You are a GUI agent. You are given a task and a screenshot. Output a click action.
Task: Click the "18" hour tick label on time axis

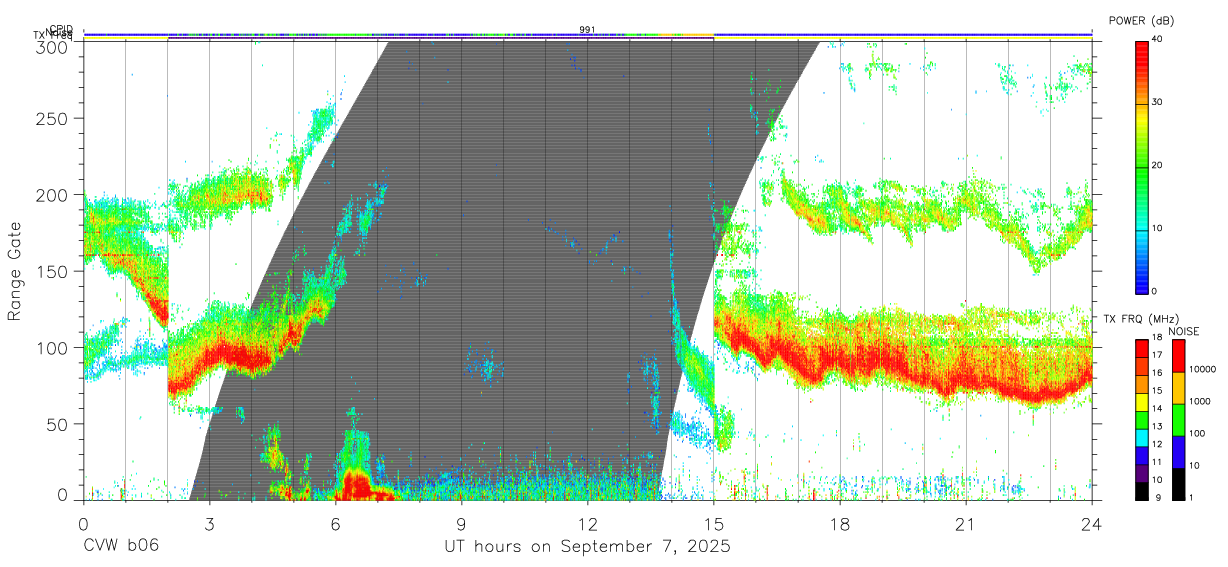coord(839,523)
